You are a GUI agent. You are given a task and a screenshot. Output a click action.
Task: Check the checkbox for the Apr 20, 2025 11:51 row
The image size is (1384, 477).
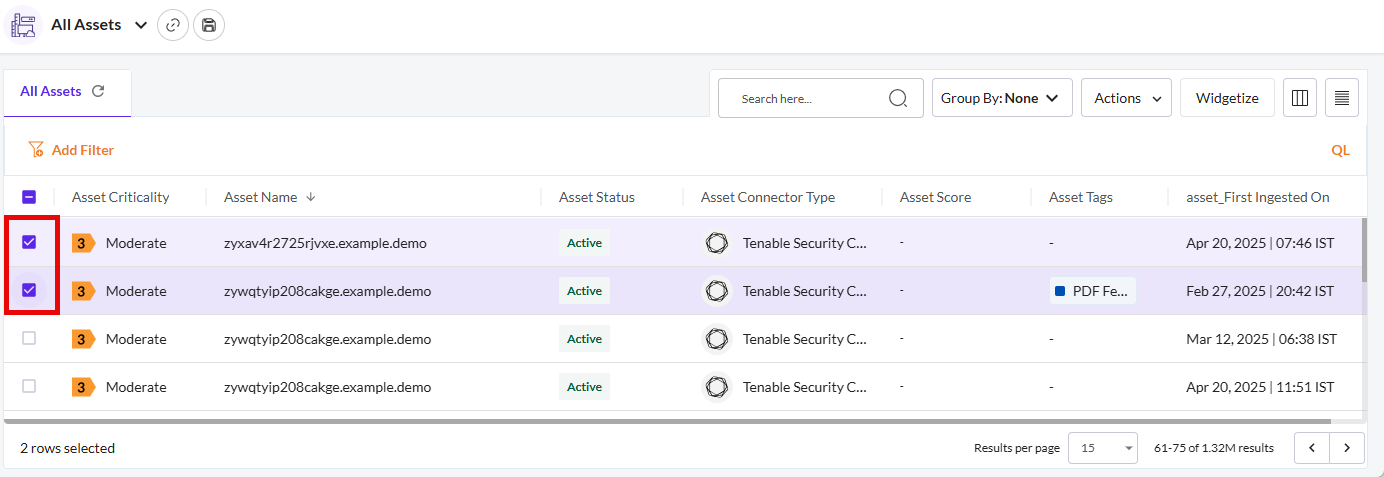29,386
